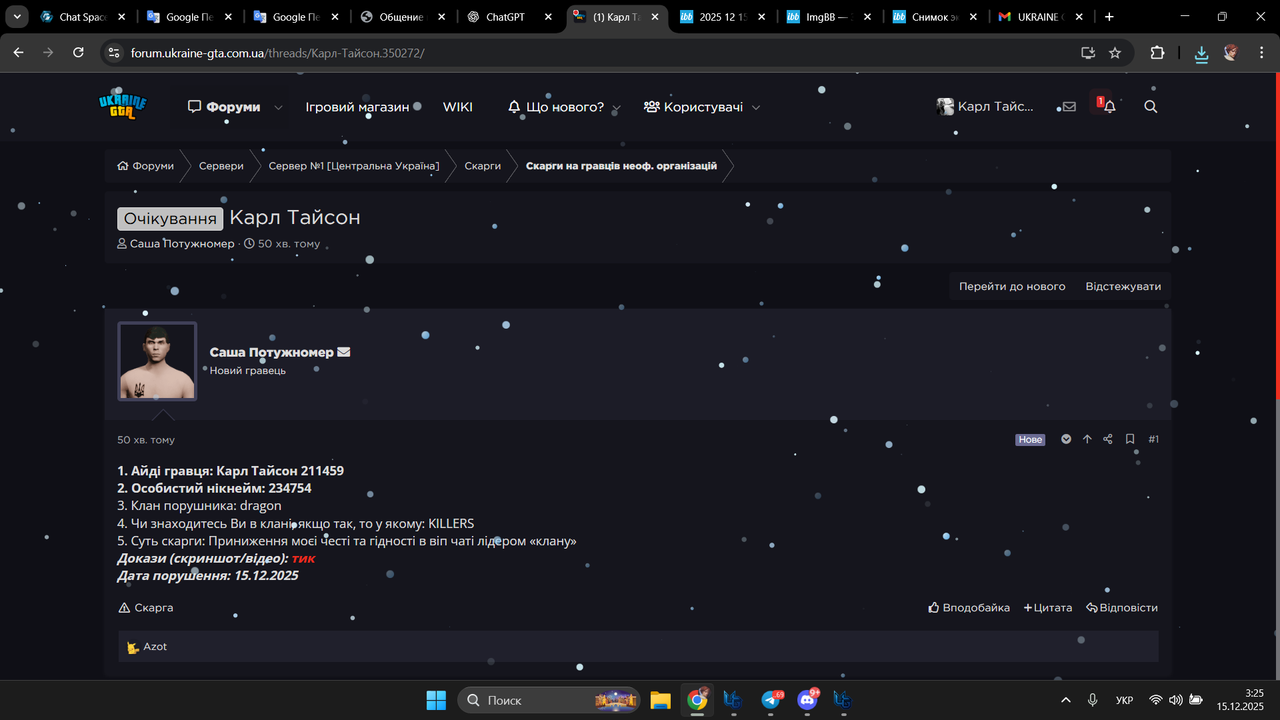The width and height of the screenshot is (1280, 720).
Task: Click thread start time 50 хв. тому
Action: [x=289, y=244]
